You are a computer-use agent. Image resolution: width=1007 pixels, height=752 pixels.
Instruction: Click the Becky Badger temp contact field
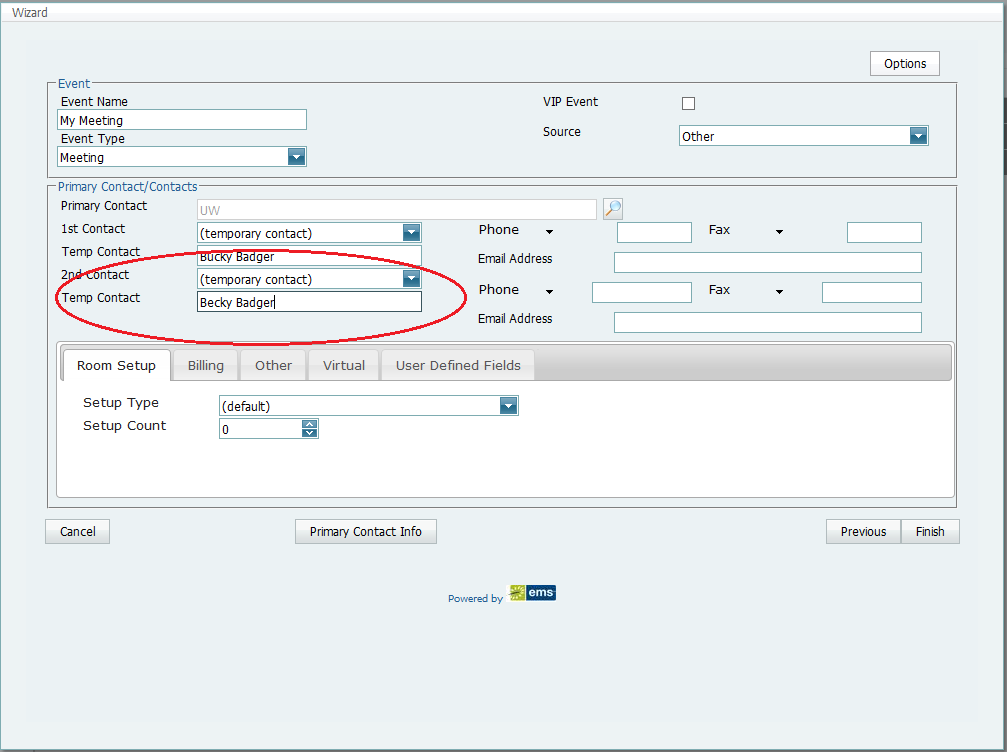click(x=309, y=302)
